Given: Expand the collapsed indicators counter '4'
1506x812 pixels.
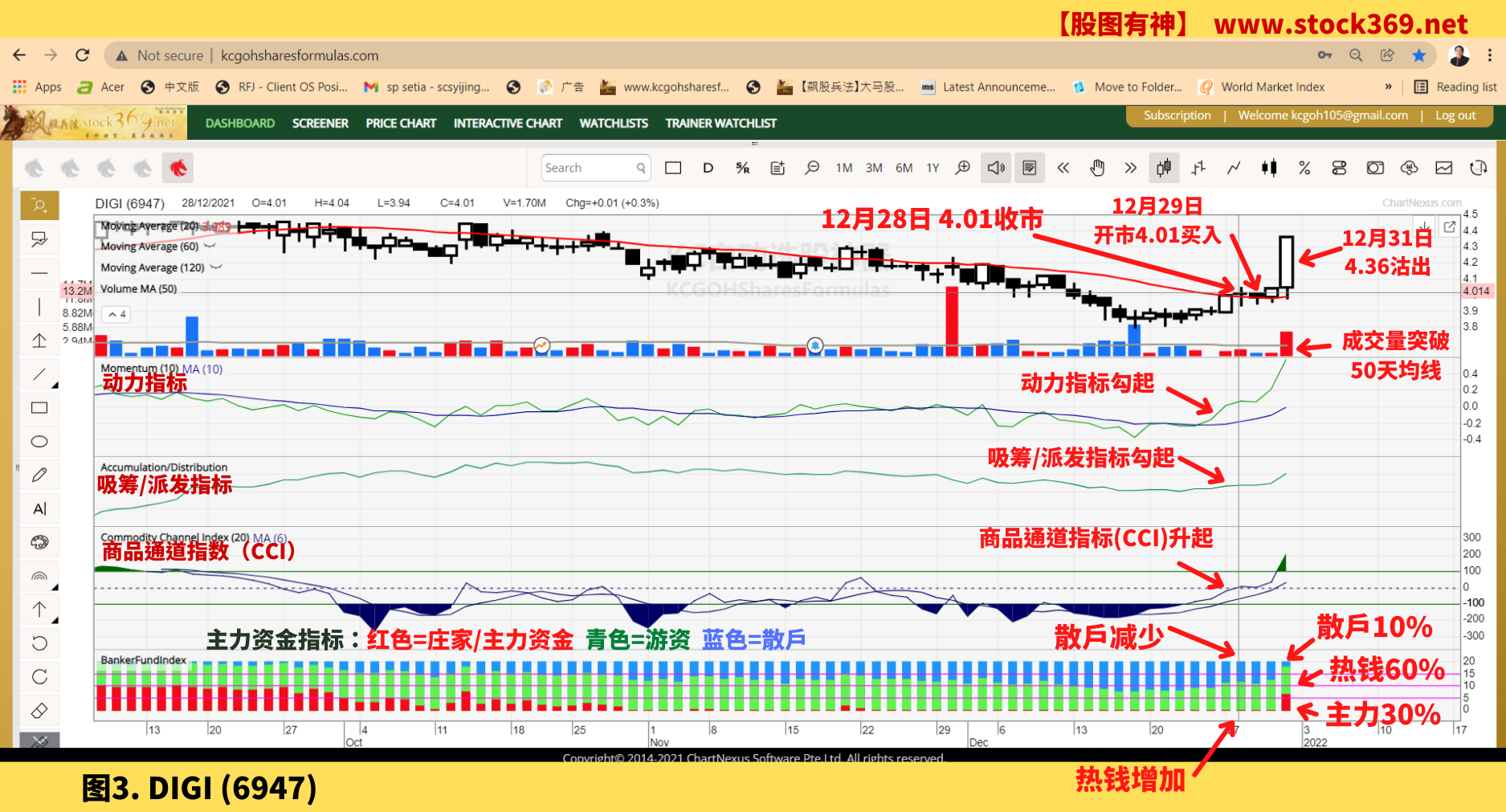Looking at the screenshot, I should 116,314.
